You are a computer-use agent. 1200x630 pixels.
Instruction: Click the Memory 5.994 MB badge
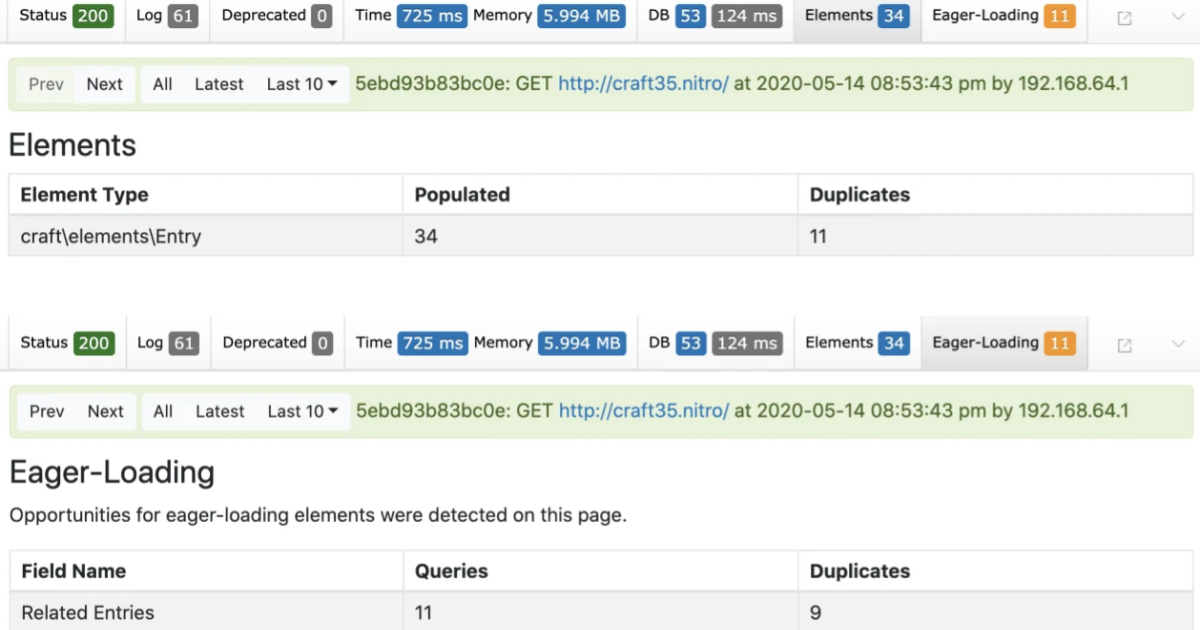click(581, 15)
